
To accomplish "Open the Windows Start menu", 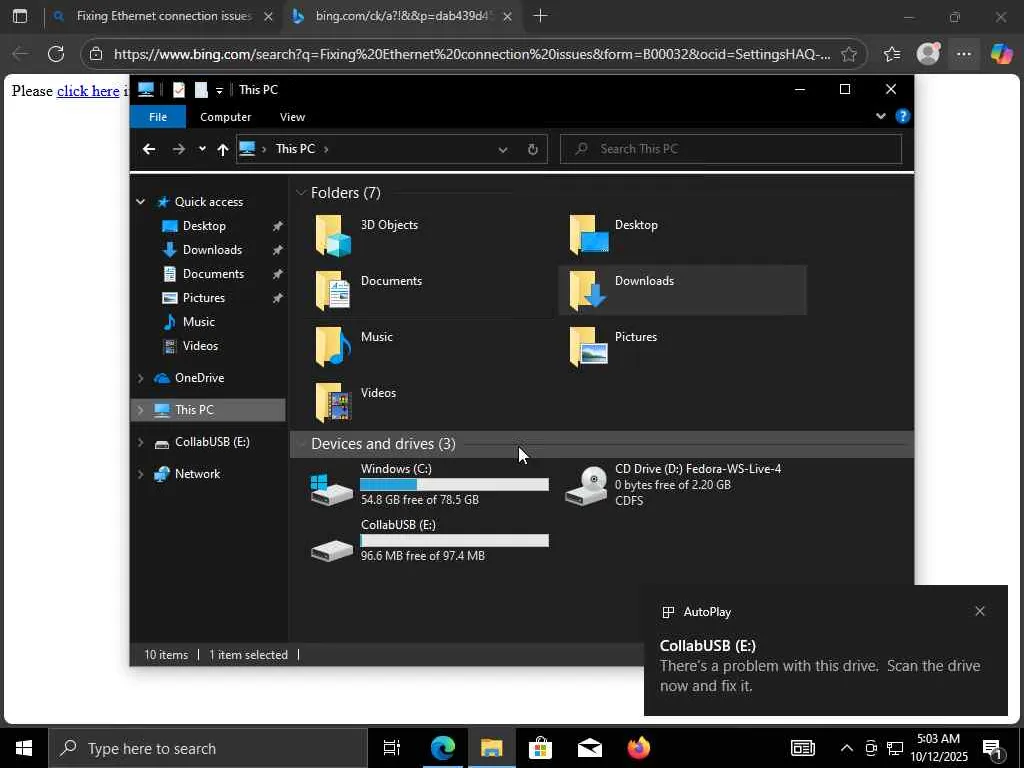I will click(24, 748).
